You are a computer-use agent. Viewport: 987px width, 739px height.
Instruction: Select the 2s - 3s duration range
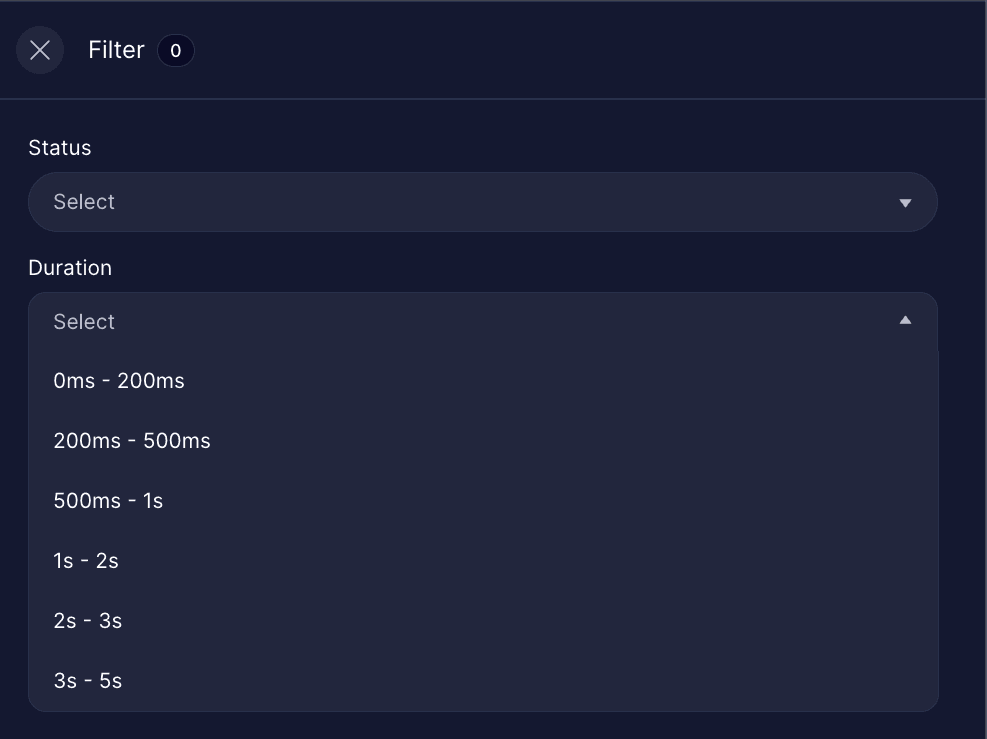86,621
